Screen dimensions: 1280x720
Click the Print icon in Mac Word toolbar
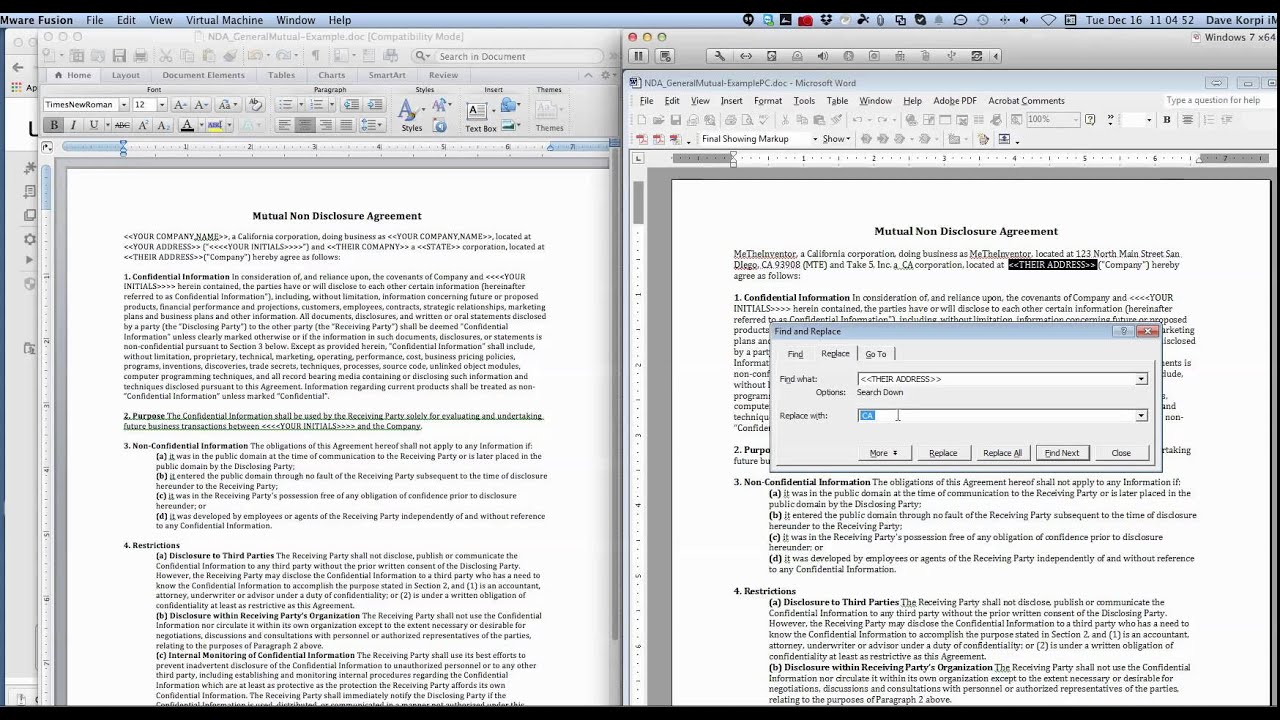coord(141,56)
